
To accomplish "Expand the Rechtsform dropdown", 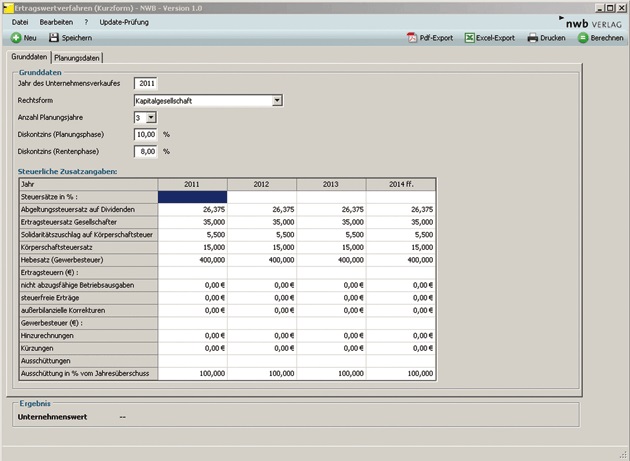I will click(x=277, y=100).
